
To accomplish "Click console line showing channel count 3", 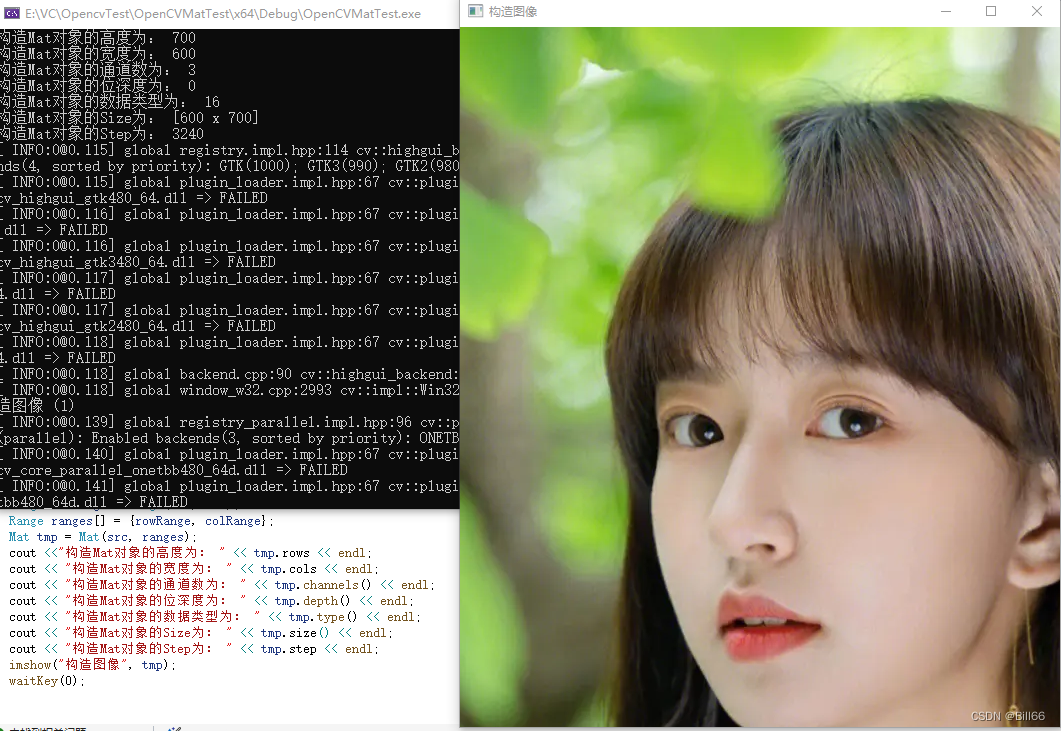I will (x=98, y=70).
